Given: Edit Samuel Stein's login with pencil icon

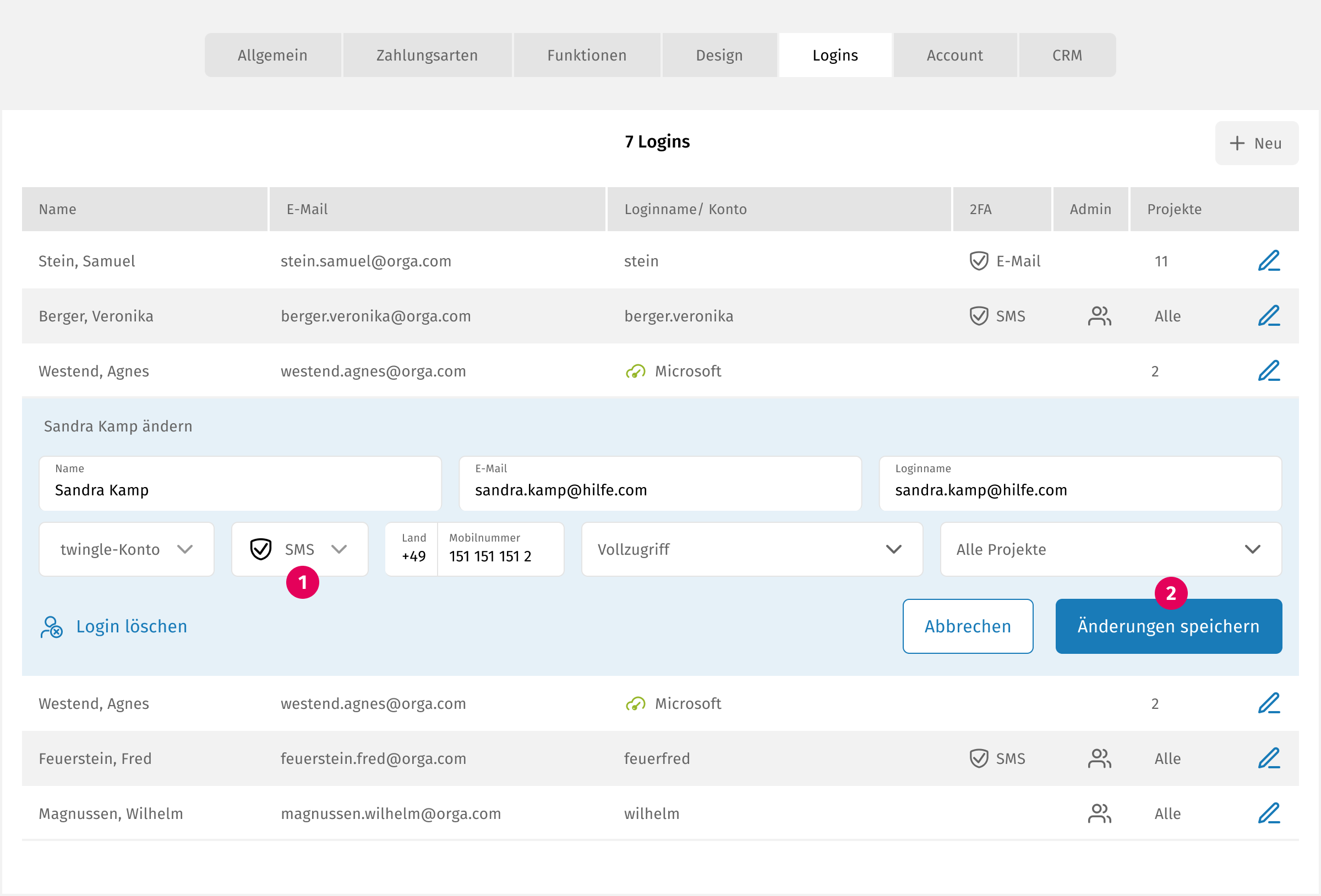Looking at the screenshot, I should [1268, 261].
